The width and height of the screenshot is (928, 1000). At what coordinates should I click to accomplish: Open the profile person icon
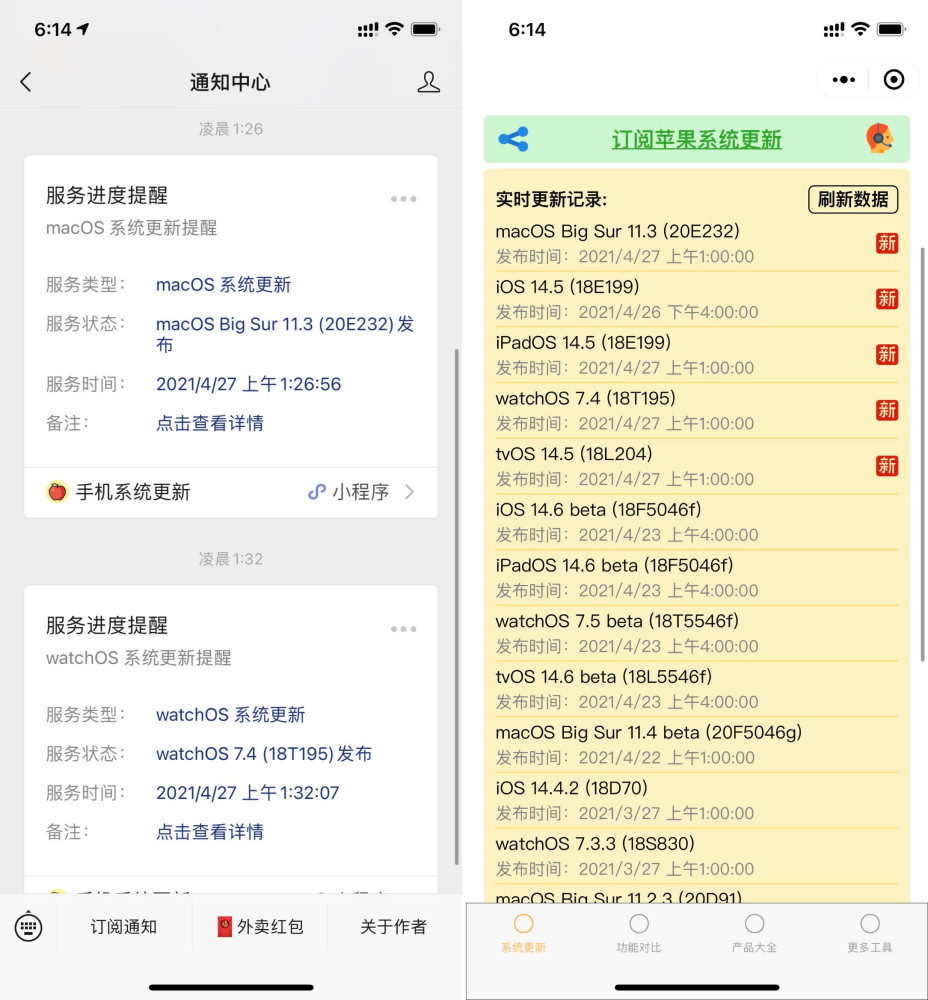tap(429, 82)
